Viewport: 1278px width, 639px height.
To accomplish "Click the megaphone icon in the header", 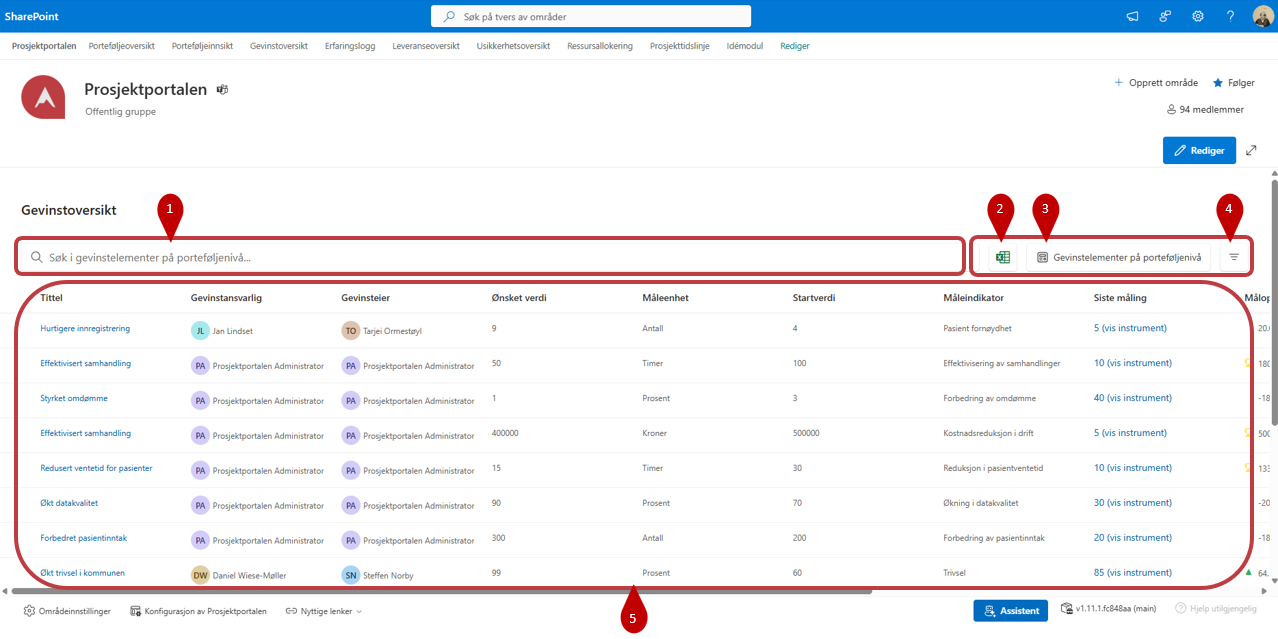I will 1132,16.
